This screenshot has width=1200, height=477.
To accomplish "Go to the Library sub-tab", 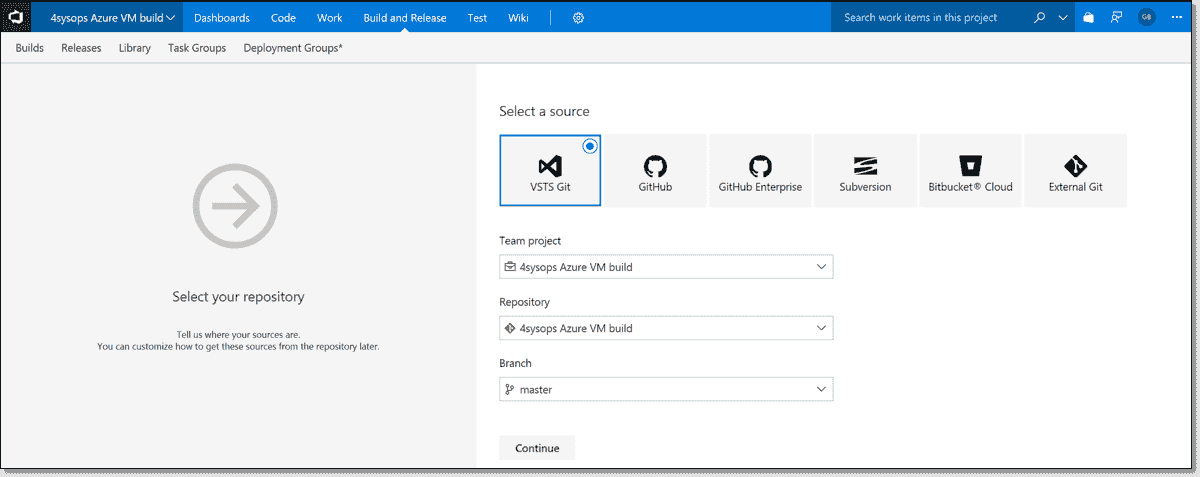I will click(x=135, y=48).
